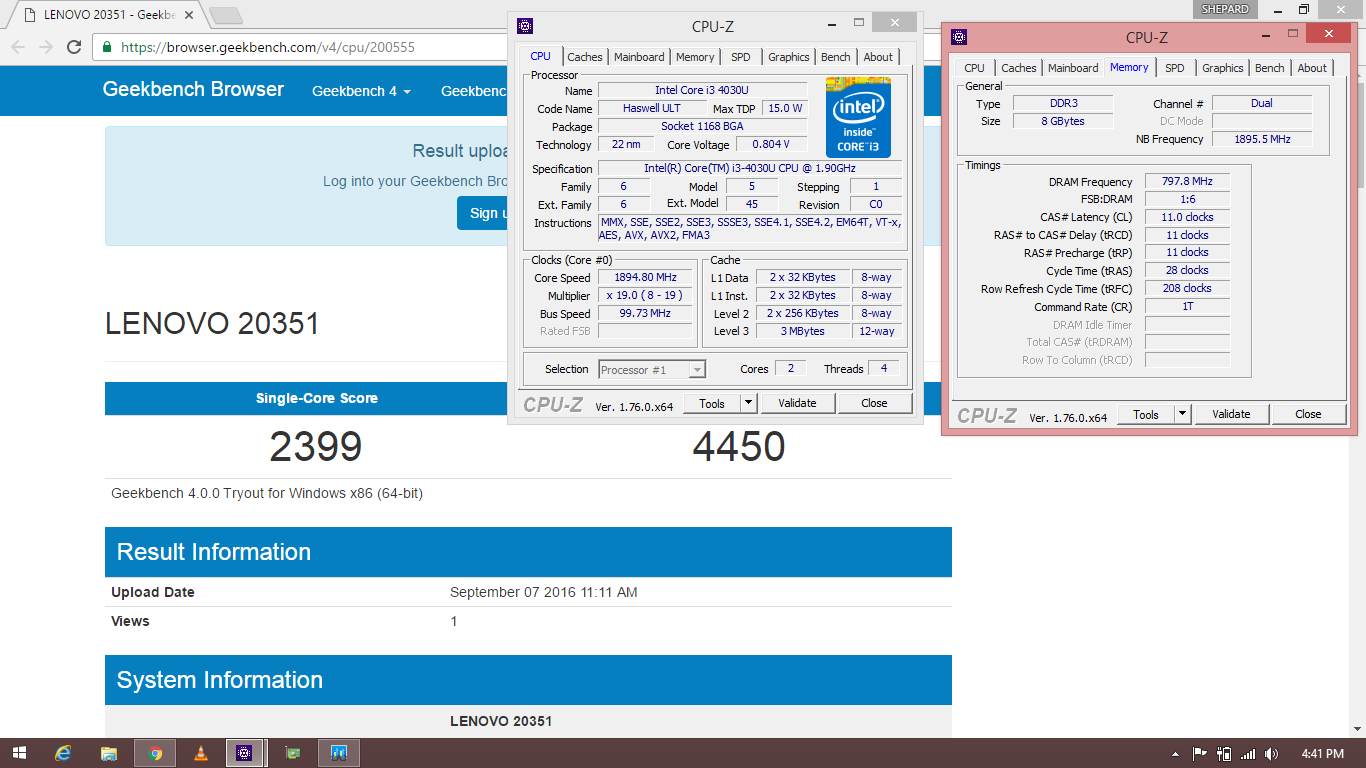This screenshot has width=1366, height=768.
Task: Open Internet Explorer from taskbar
Action: coord(64,753)
